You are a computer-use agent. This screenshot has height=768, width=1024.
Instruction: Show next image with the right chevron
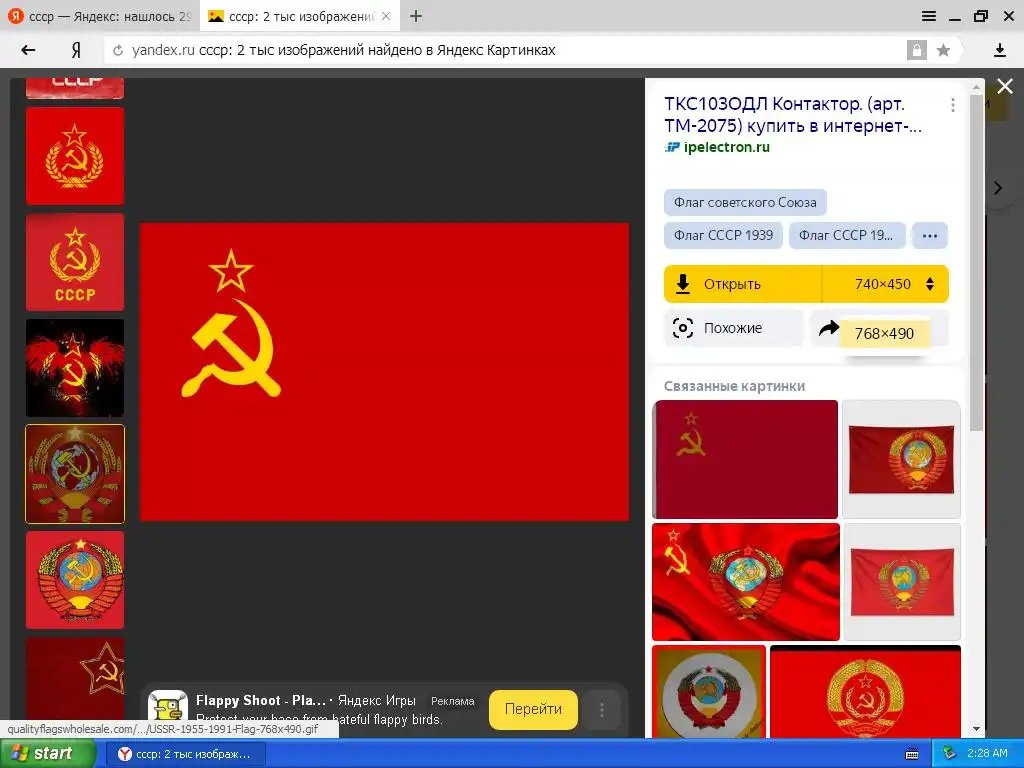pos(997,188)
